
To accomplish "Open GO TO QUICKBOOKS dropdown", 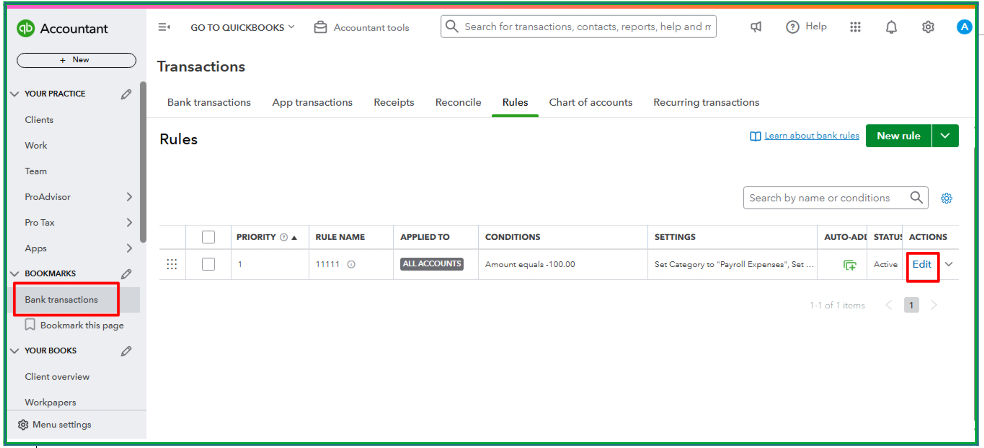I will (242, 28).
